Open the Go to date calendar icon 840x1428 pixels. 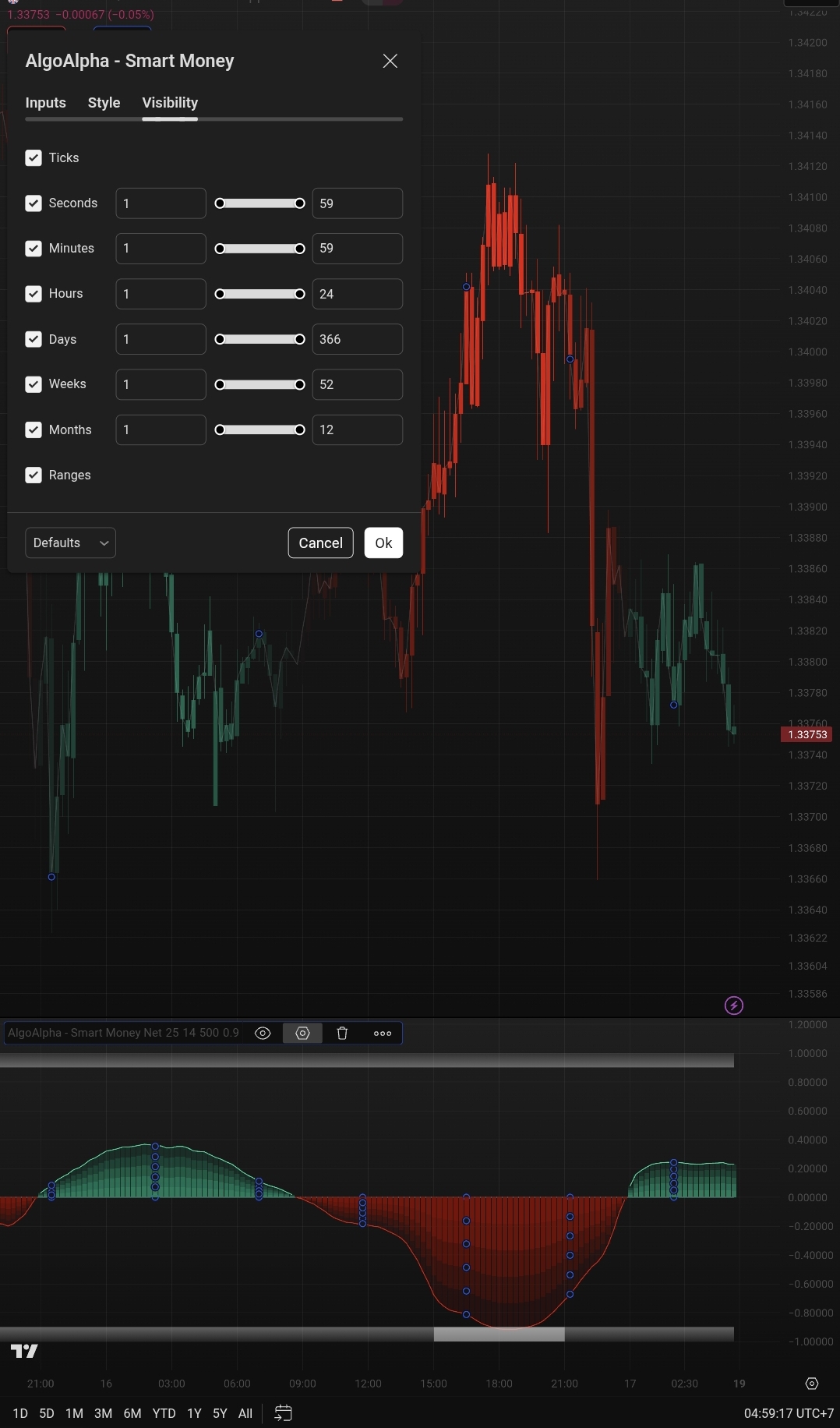click(284, 1413)
